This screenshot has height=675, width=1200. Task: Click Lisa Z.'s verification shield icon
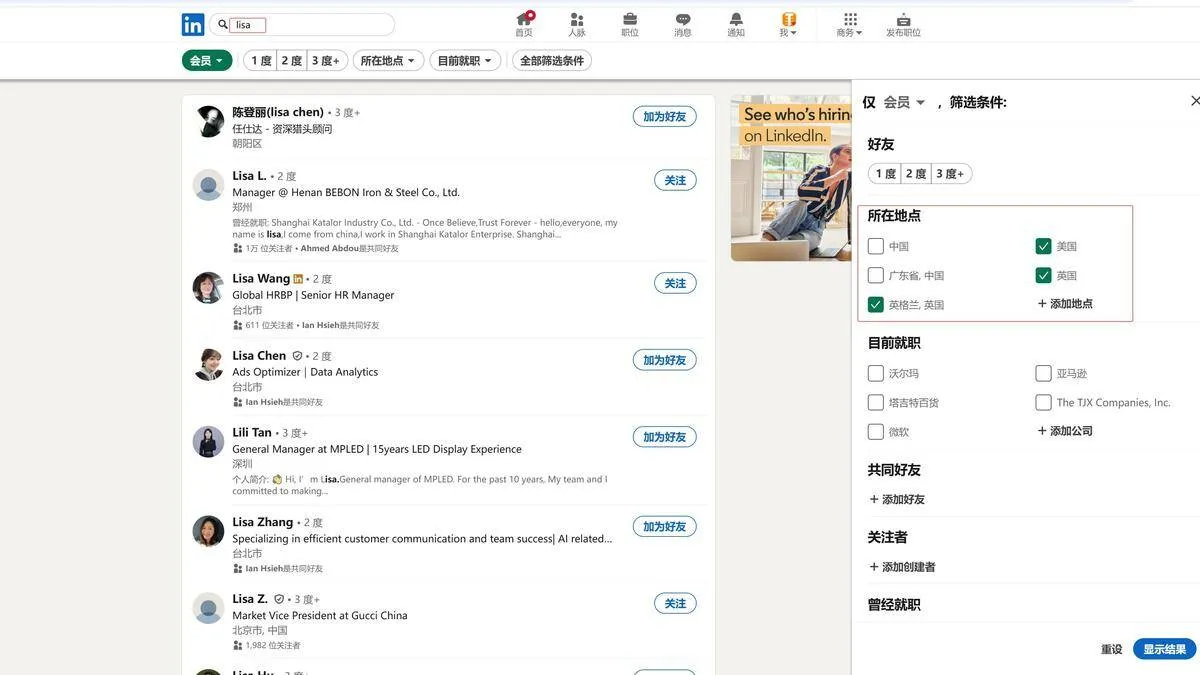point(279,600)
